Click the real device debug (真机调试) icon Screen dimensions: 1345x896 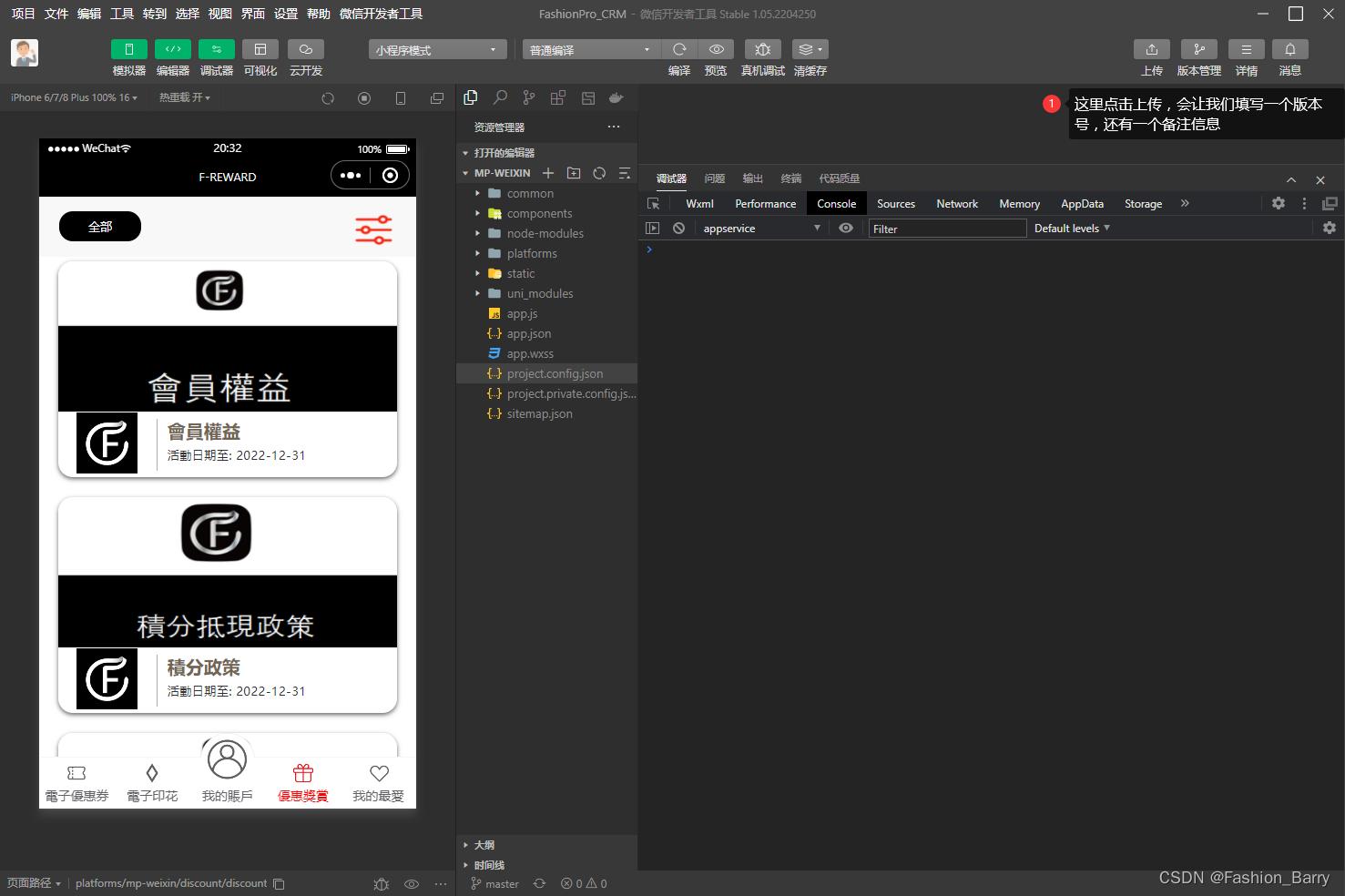(762, 49)
